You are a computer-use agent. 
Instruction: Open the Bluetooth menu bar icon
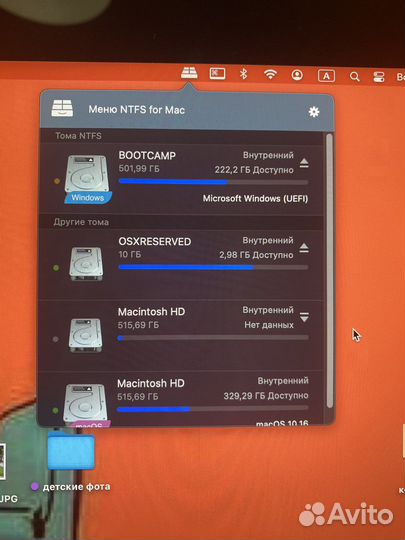point(243,74)
